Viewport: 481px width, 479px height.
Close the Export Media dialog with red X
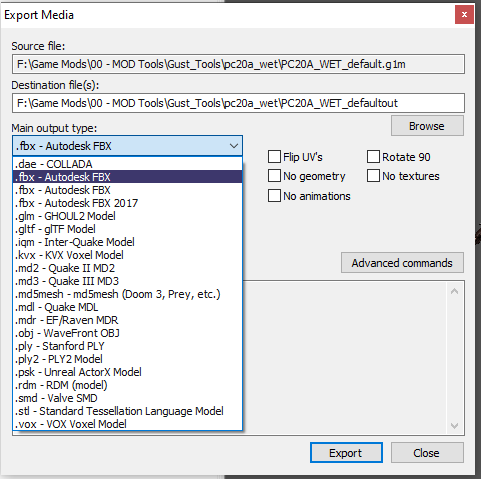click(x=464, y=15)
